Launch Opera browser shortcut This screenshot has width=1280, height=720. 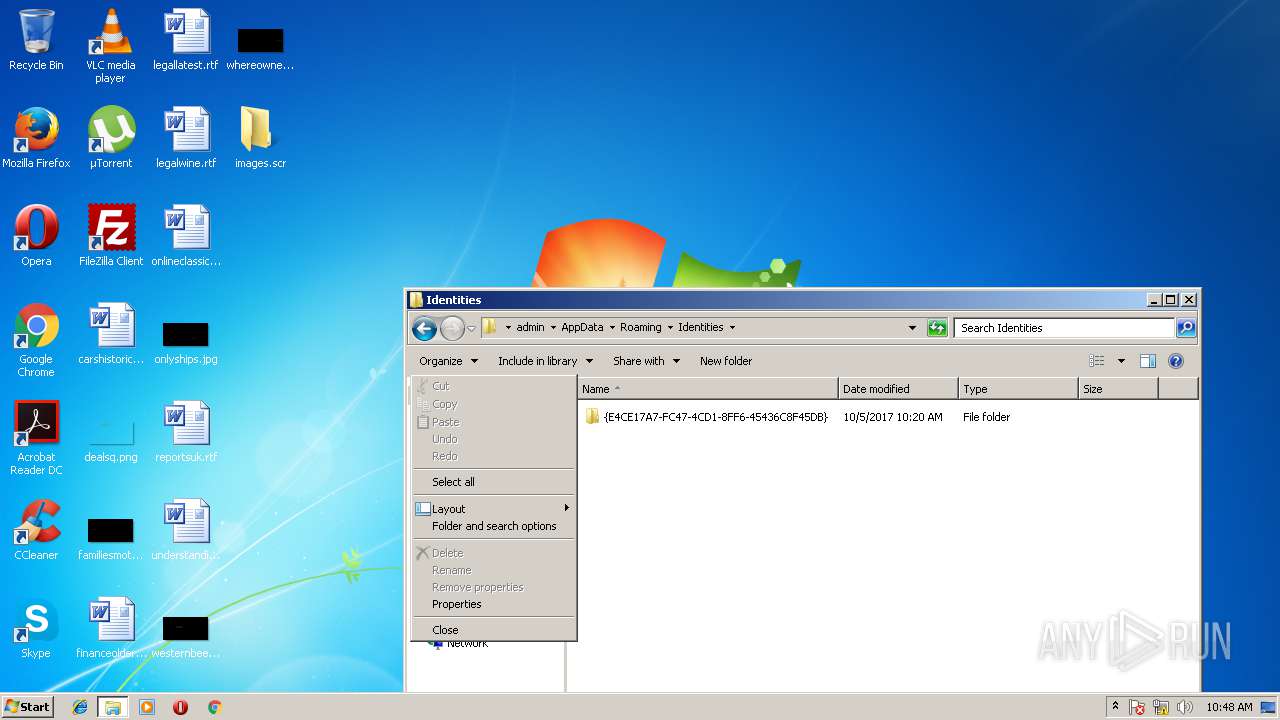point(36,236)
